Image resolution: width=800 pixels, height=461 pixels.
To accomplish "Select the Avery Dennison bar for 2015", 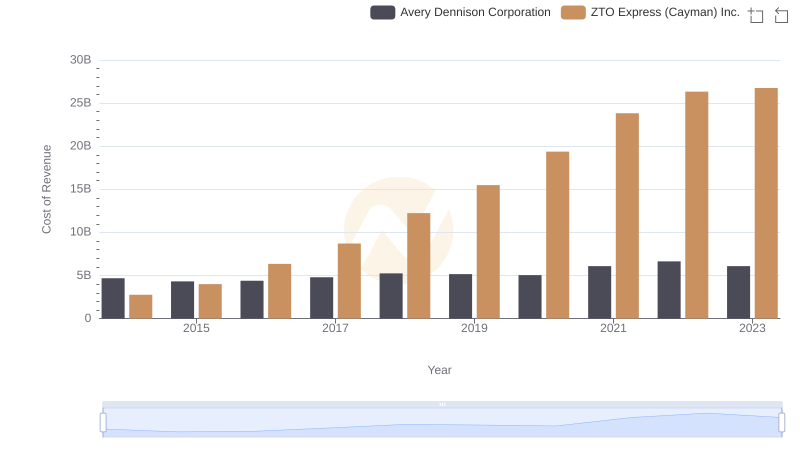I will point(183,300).
